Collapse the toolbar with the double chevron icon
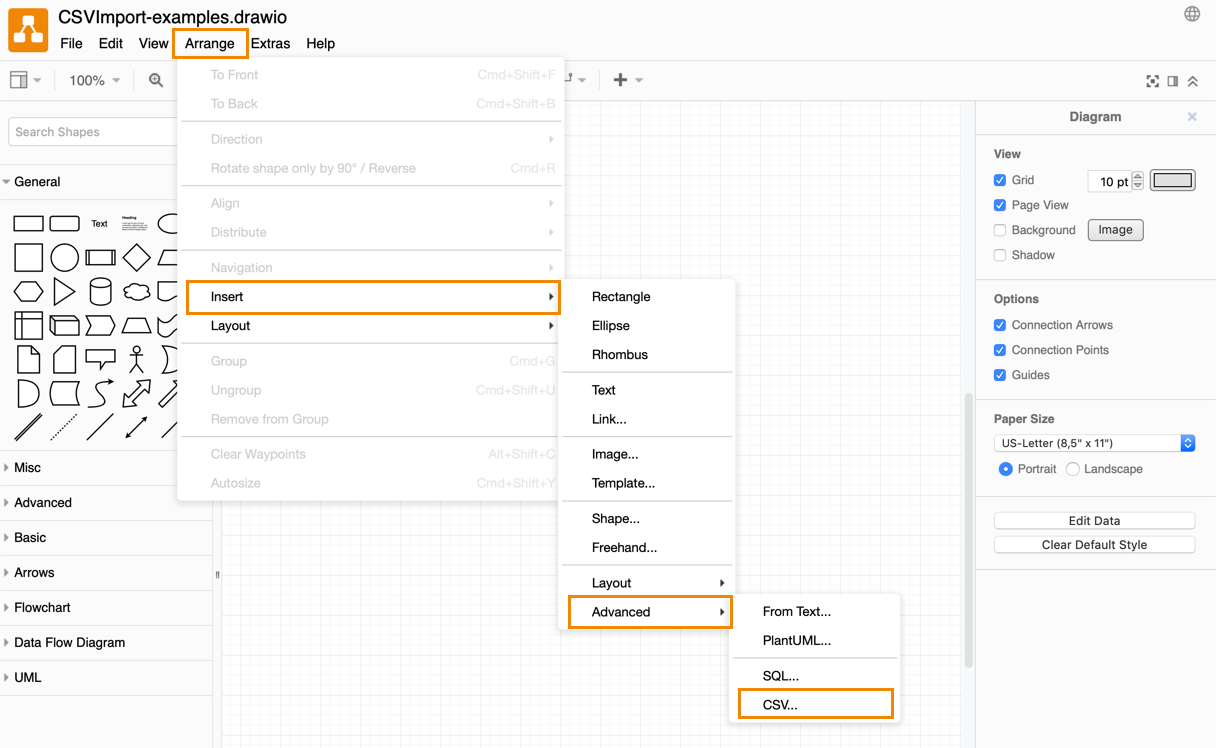 point(1193,81)
